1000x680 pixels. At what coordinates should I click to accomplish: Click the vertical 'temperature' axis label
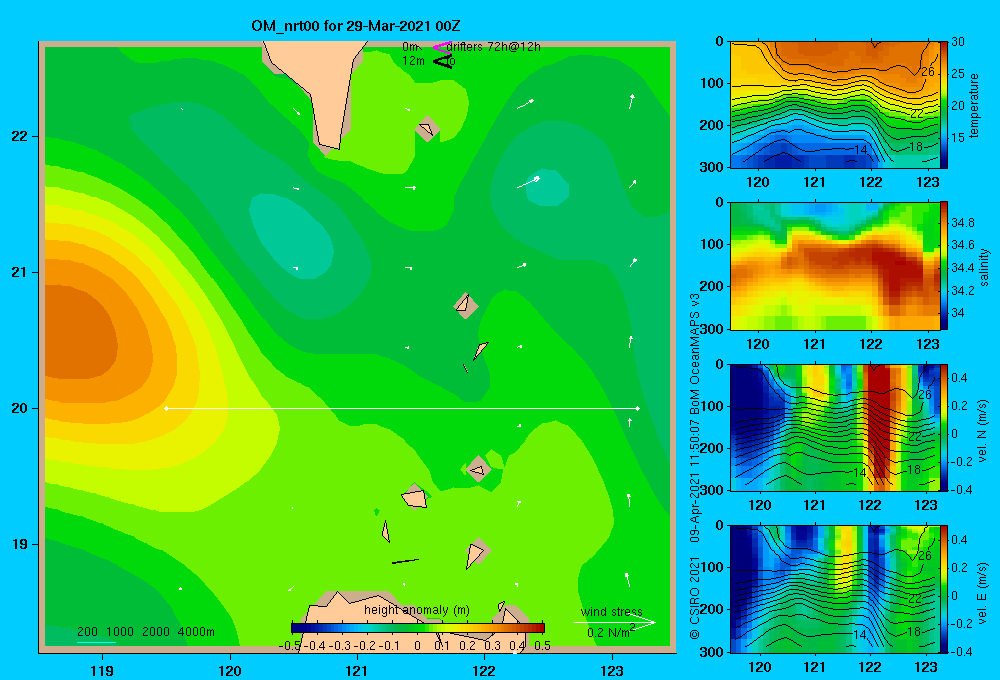coord(974,105)
